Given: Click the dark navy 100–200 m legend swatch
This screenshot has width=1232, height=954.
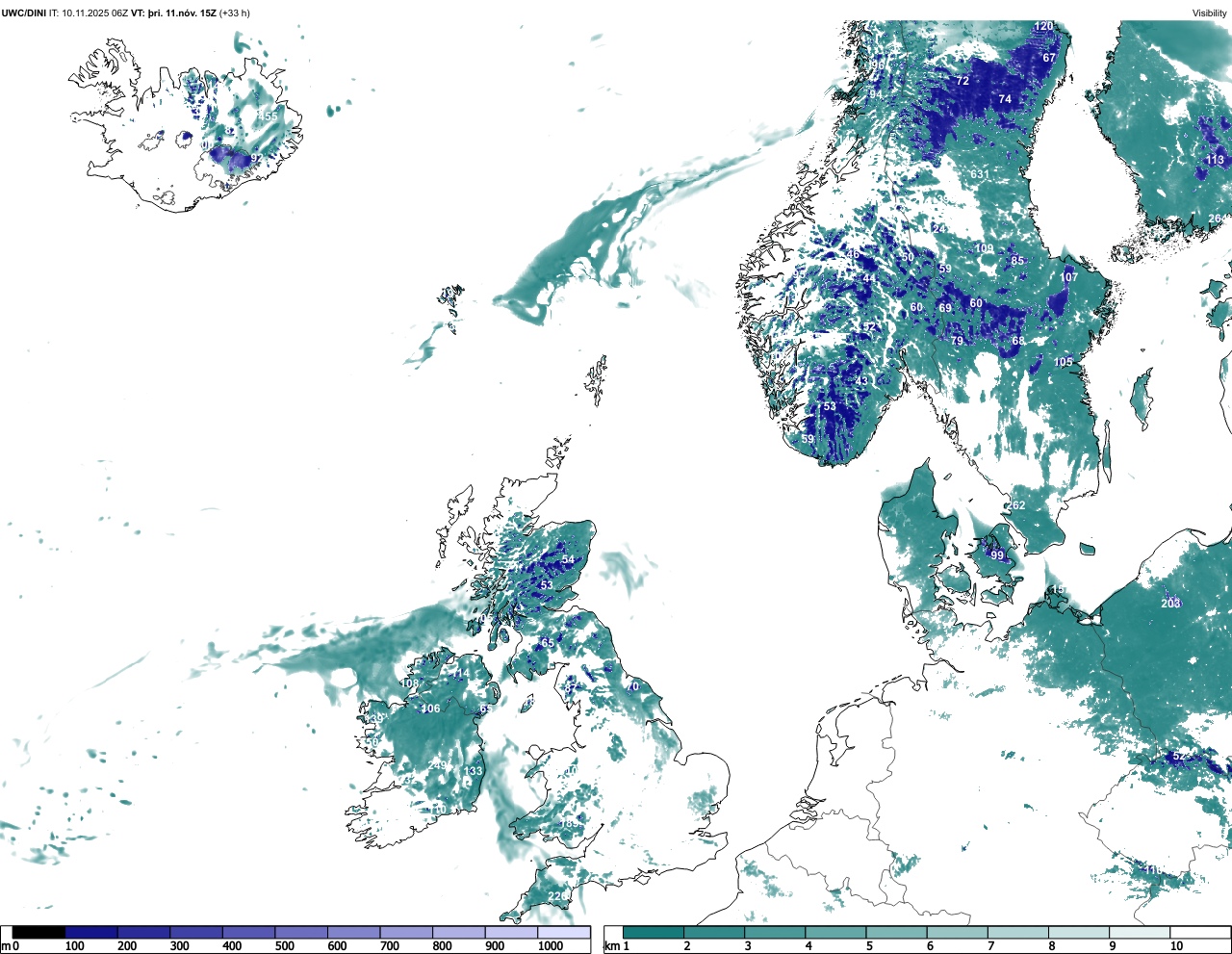Looking at the screenshot, I should coord(91,933).
